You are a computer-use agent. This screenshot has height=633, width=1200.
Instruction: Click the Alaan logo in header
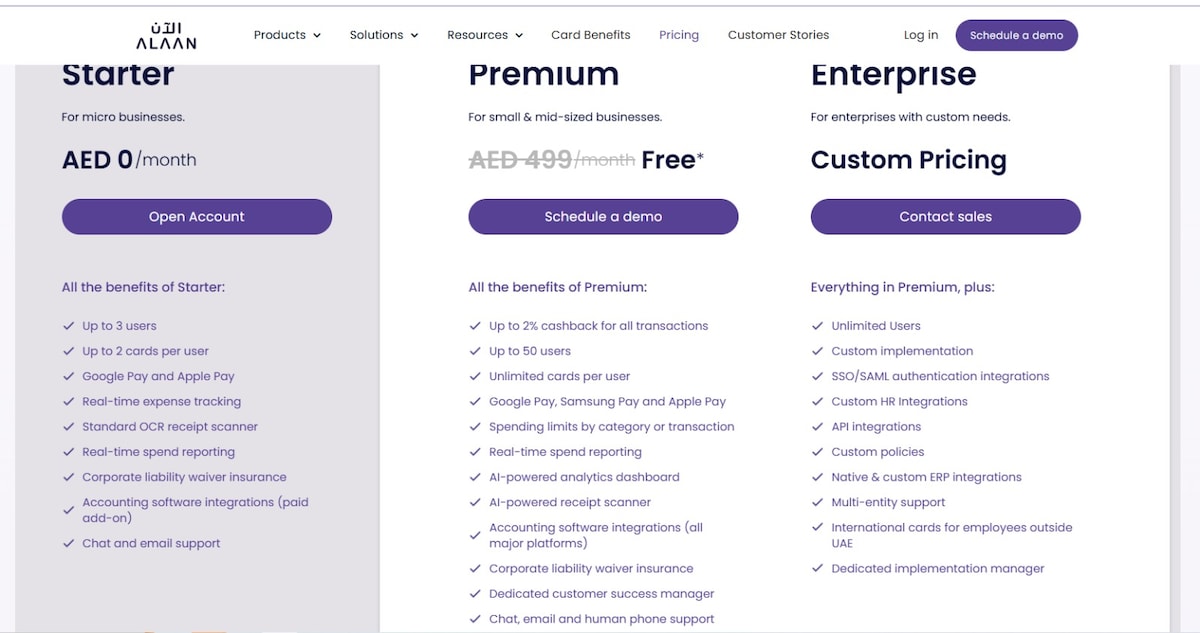click(x=166, y=35)
